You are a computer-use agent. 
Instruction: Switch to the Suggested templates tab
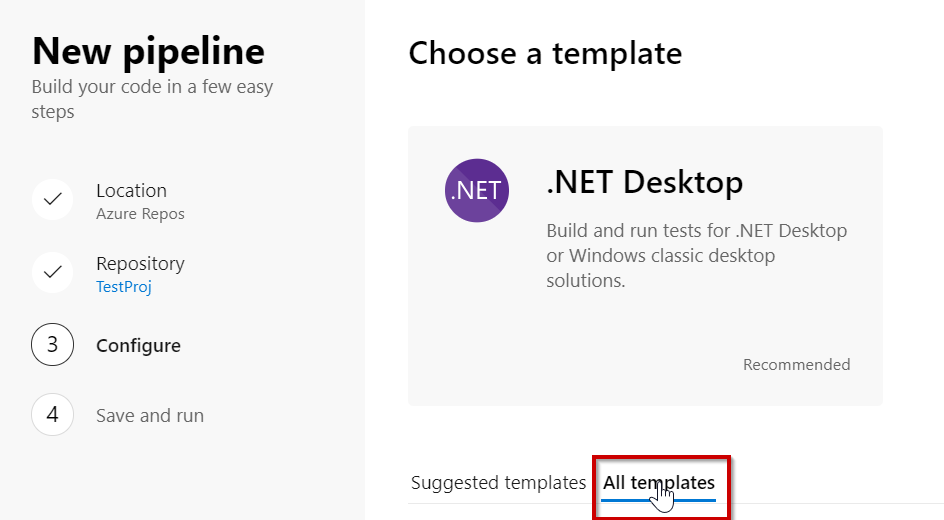point(498,483)
